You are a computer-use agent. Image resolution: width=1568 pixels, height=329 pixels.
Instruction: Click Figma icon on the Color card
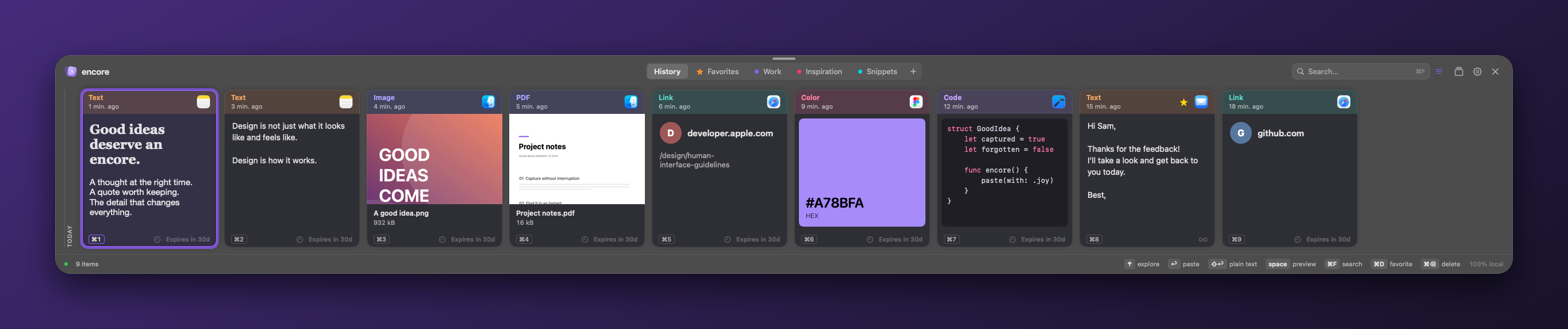coord(916,102)
